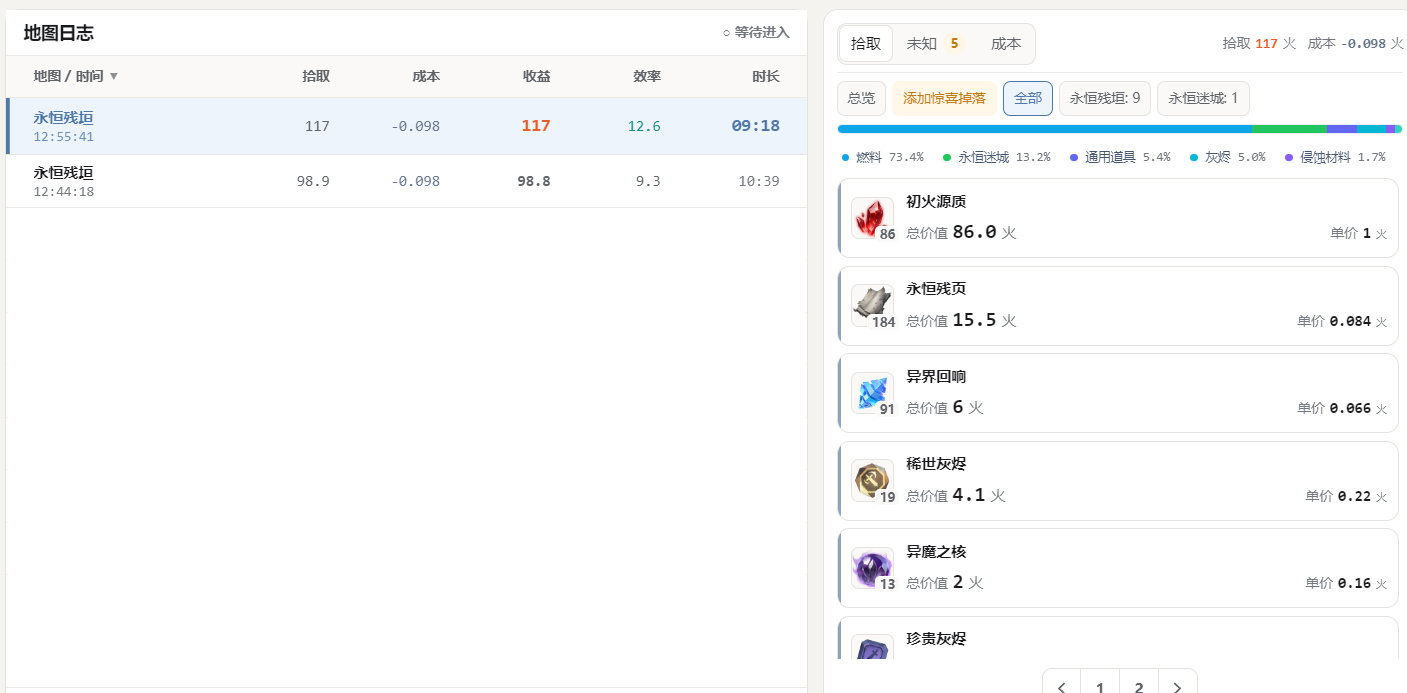Click the 单价 0.22 value
The image size is (1407, 693).
coord(1347,496)
